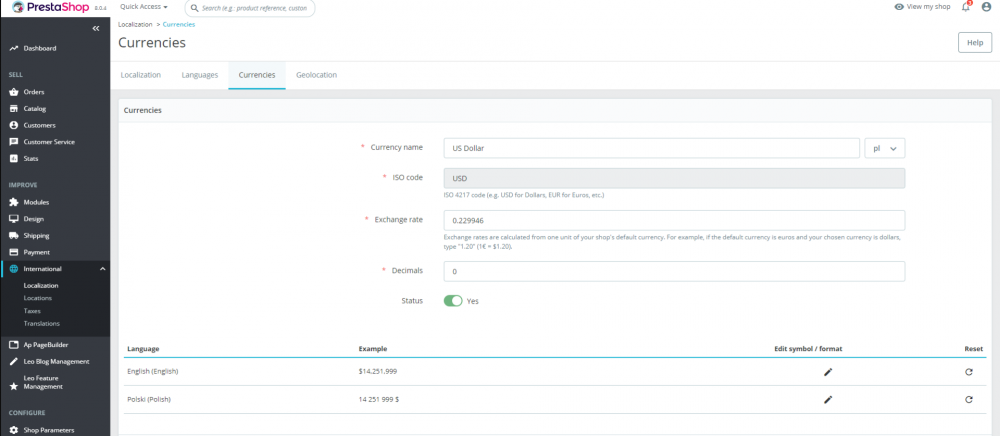This screenshot has width=1000, height=436.
Task: Open the Stats page
Action: [31, 158]
